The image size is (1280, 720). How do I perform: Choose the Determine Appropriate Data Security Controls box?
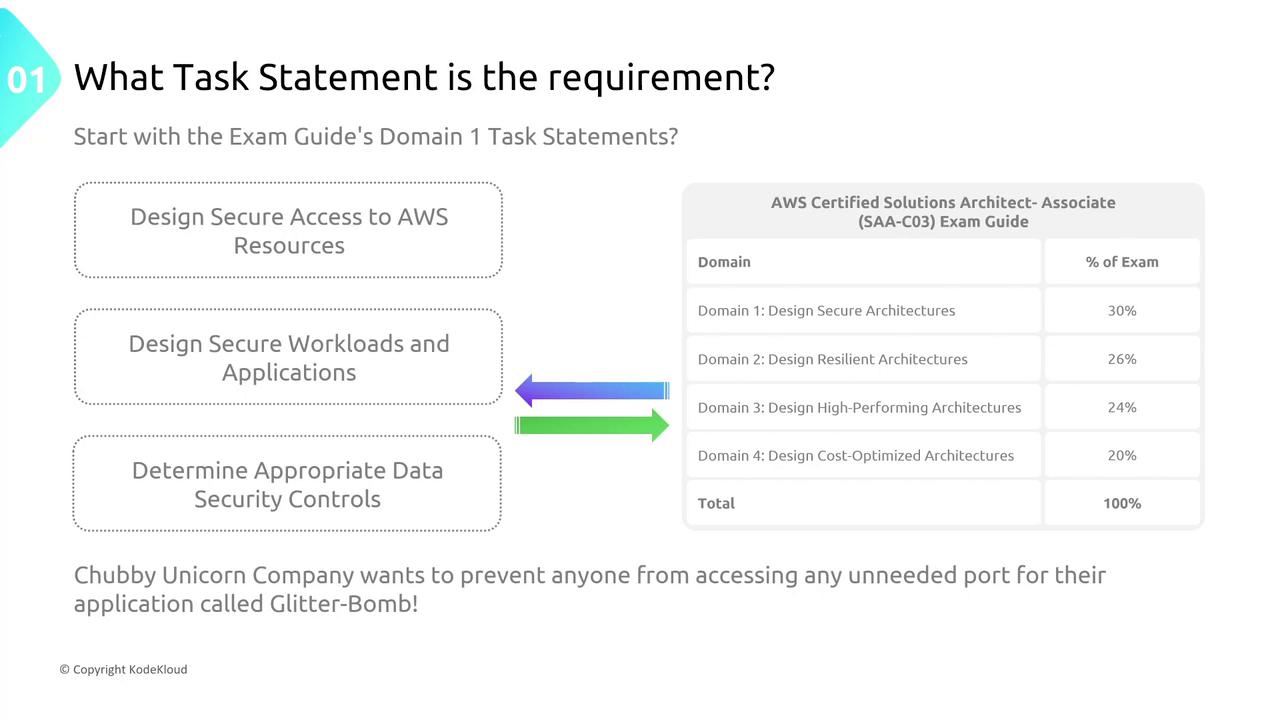click(287, 484)
